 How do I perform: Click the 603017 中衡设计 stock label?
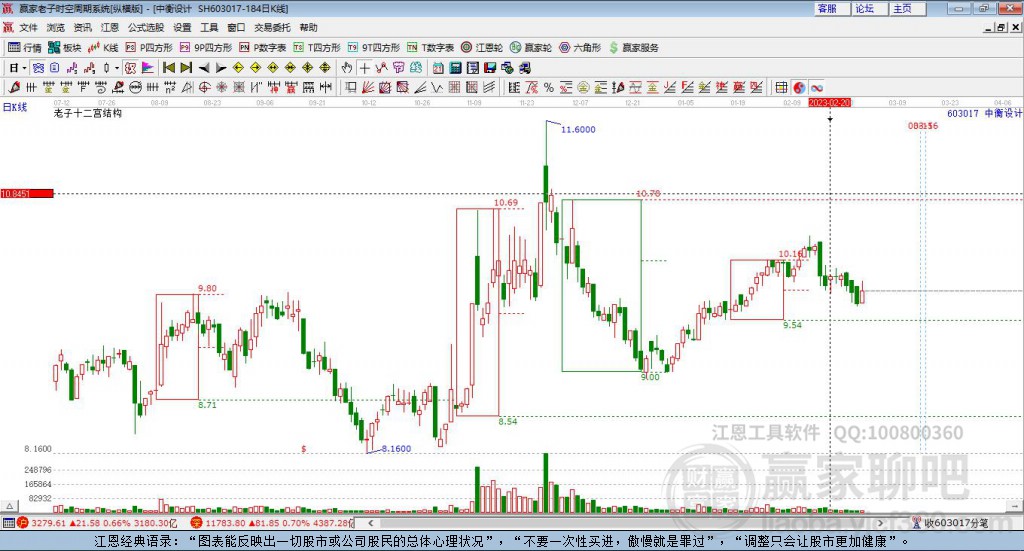984,113
